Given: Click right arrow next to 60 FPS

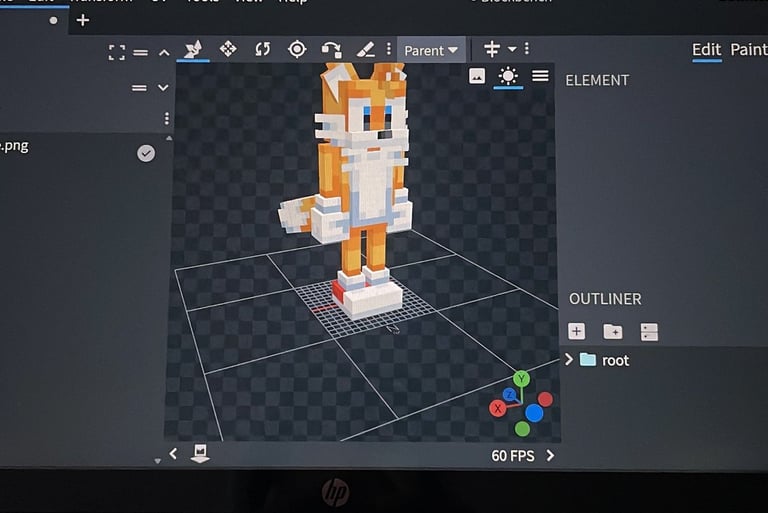Looking at the screenshot, I should coord(550,456).
